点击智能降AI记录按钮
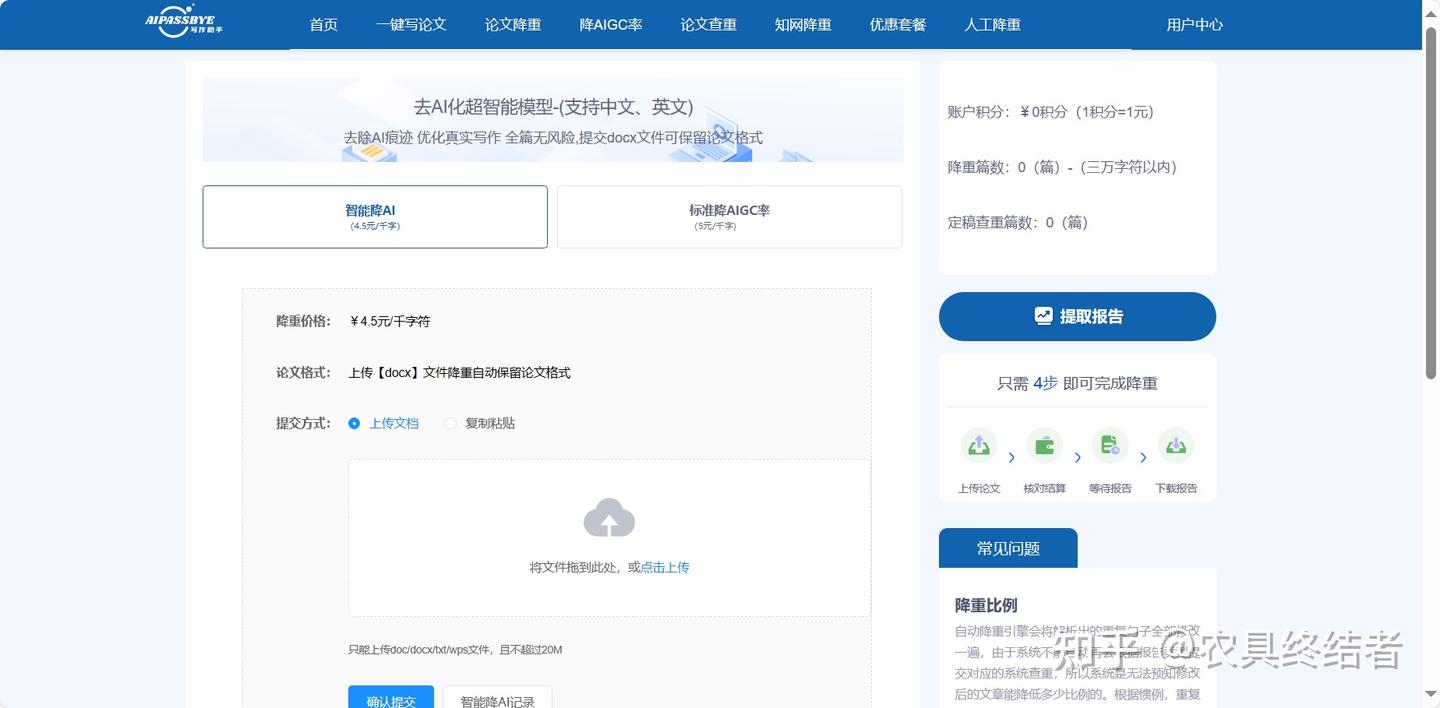 coord(497,700)
